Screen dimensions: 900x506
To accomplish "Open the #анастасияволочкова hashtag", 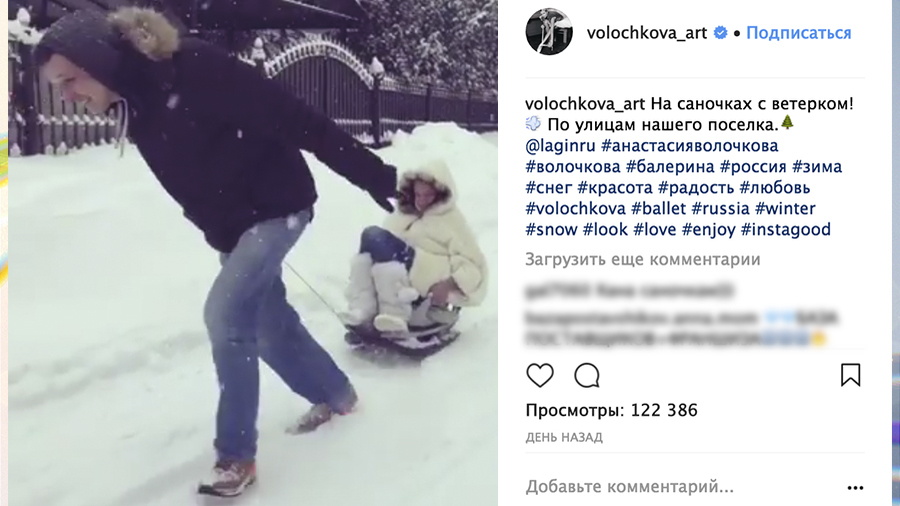I will [689, 146].
